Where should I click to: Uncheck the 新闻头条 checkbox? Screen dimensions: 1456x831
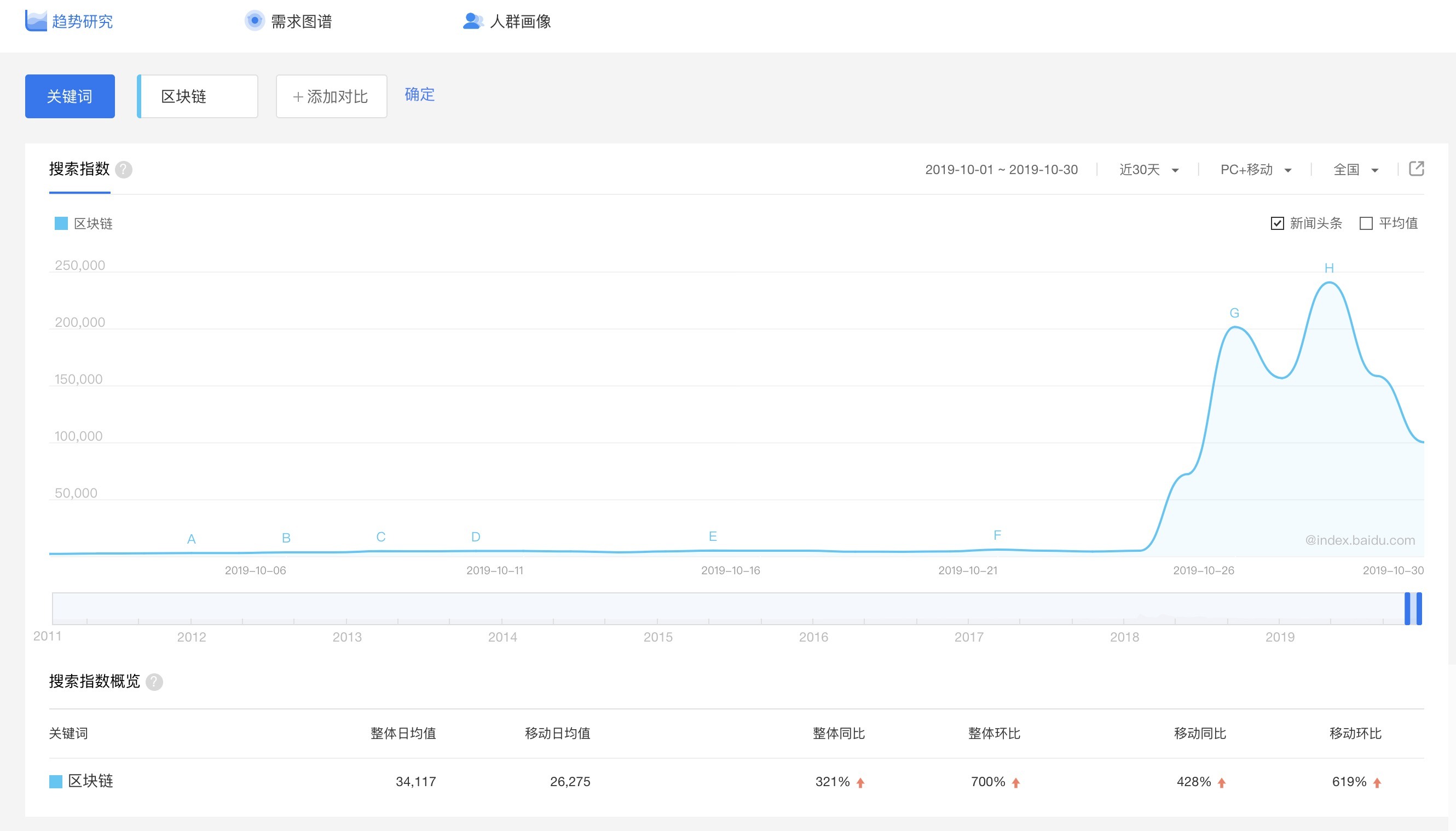click(1278, 223)
